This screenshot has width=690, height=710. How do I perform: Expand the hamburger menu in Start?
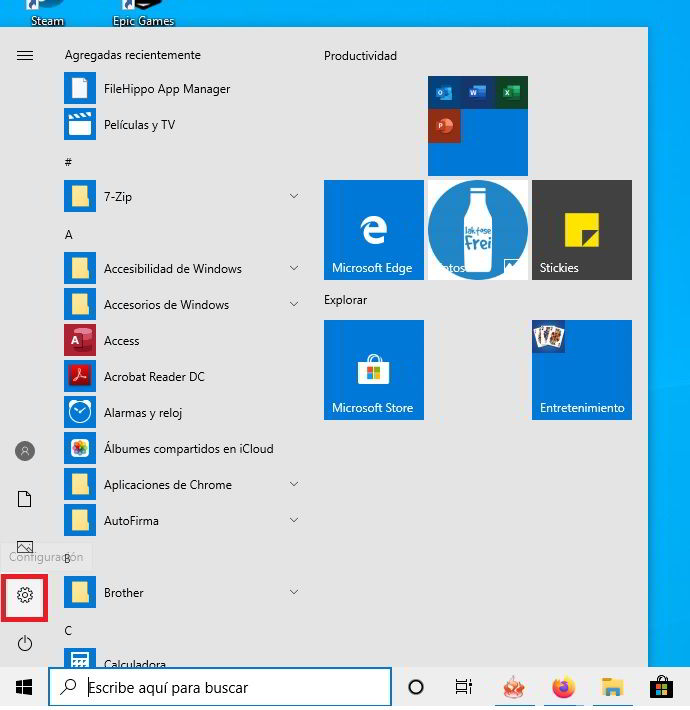pos(25,56)
